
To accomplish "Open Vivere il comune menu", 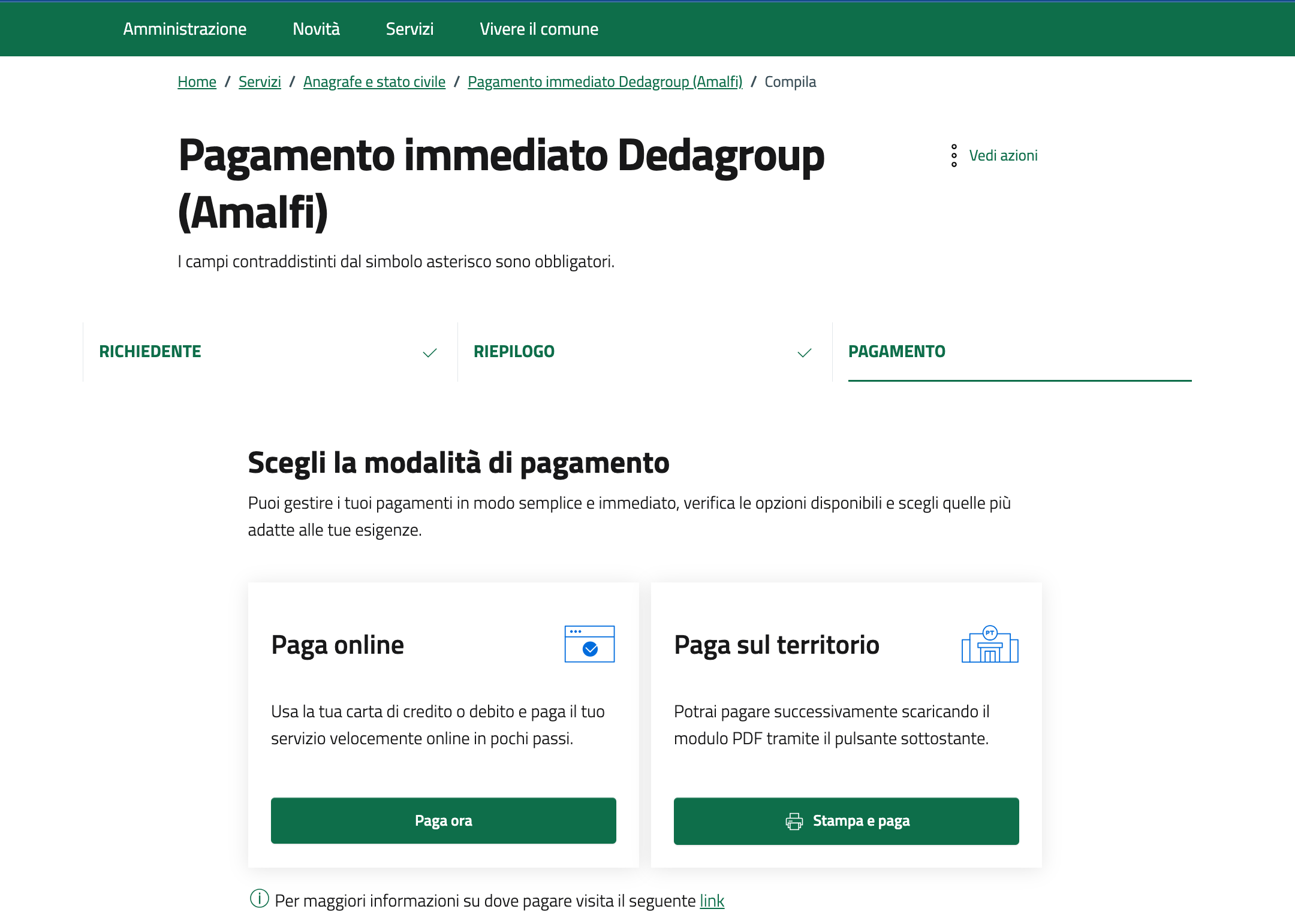I will (x=539, y=29).
